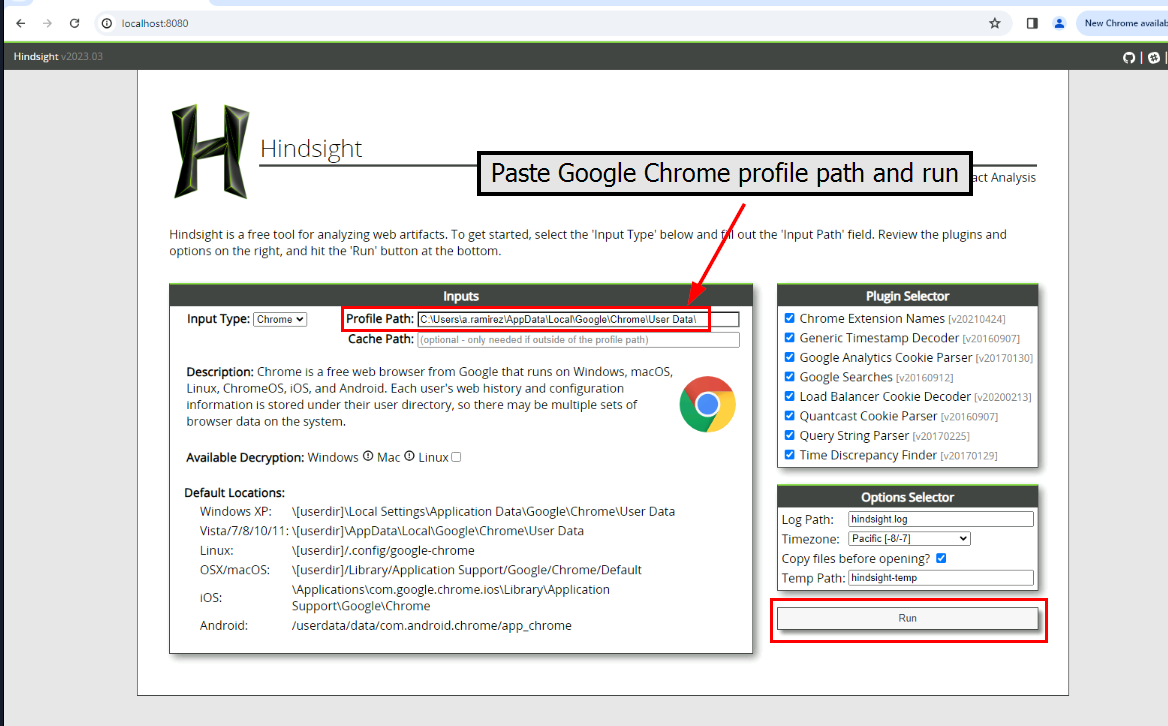1168x726 pixels.
Task: View site information icon in address bar
Action: 107,23
